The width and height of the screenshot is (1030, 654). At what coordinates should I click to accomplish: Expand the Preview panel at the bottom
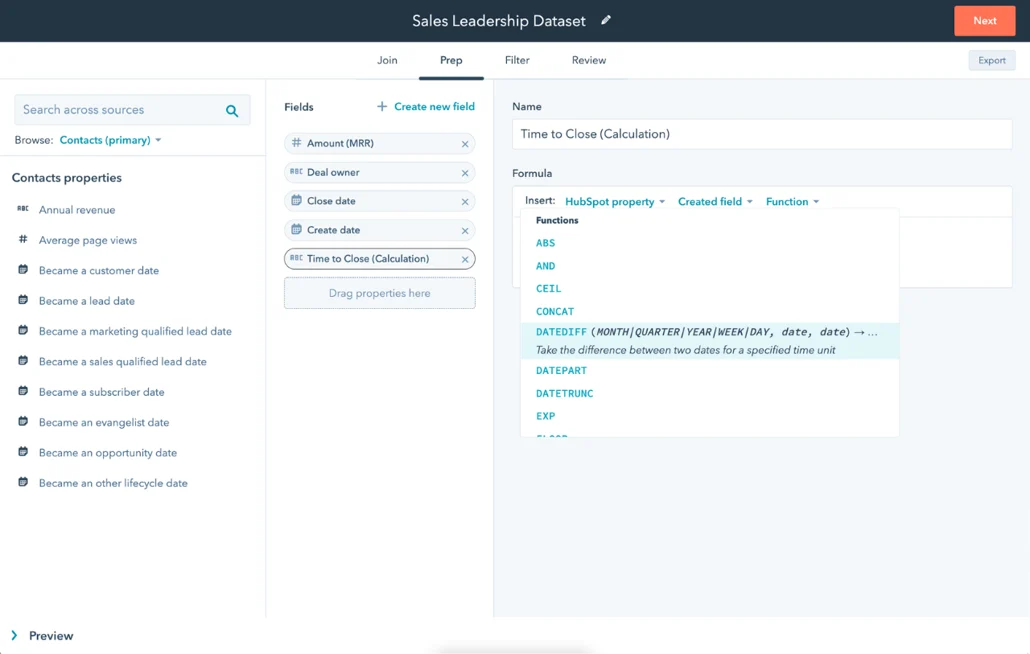[x=41, y=635]
